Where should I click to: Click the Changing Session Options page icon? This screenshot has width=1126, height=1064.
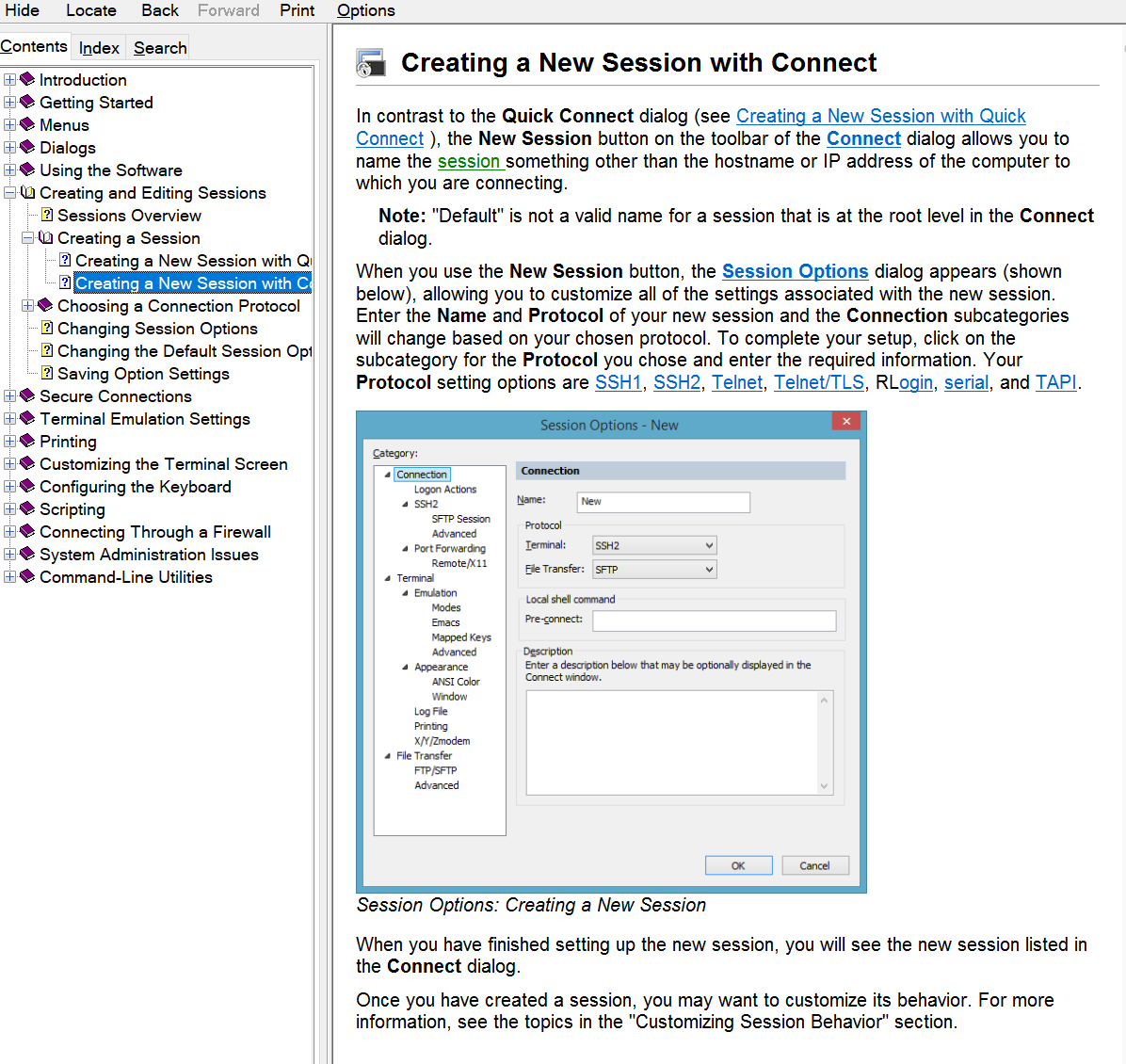tap(47, 328)
